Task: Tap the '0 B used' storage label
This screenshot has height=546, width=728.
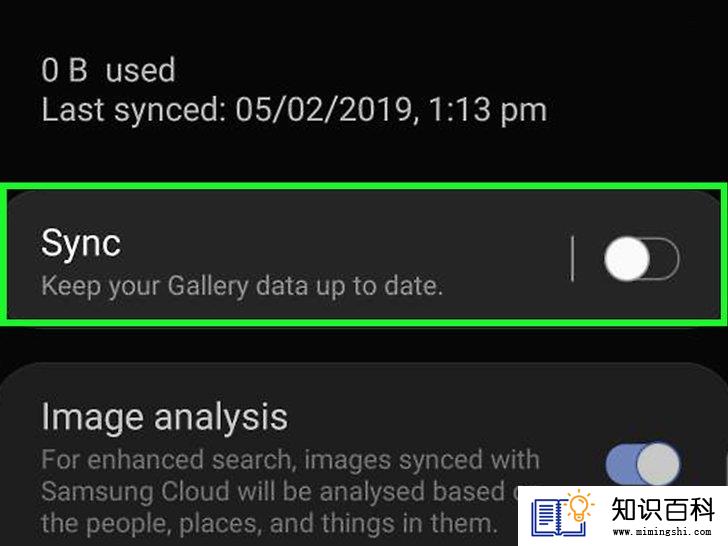Action: [108, 70]
